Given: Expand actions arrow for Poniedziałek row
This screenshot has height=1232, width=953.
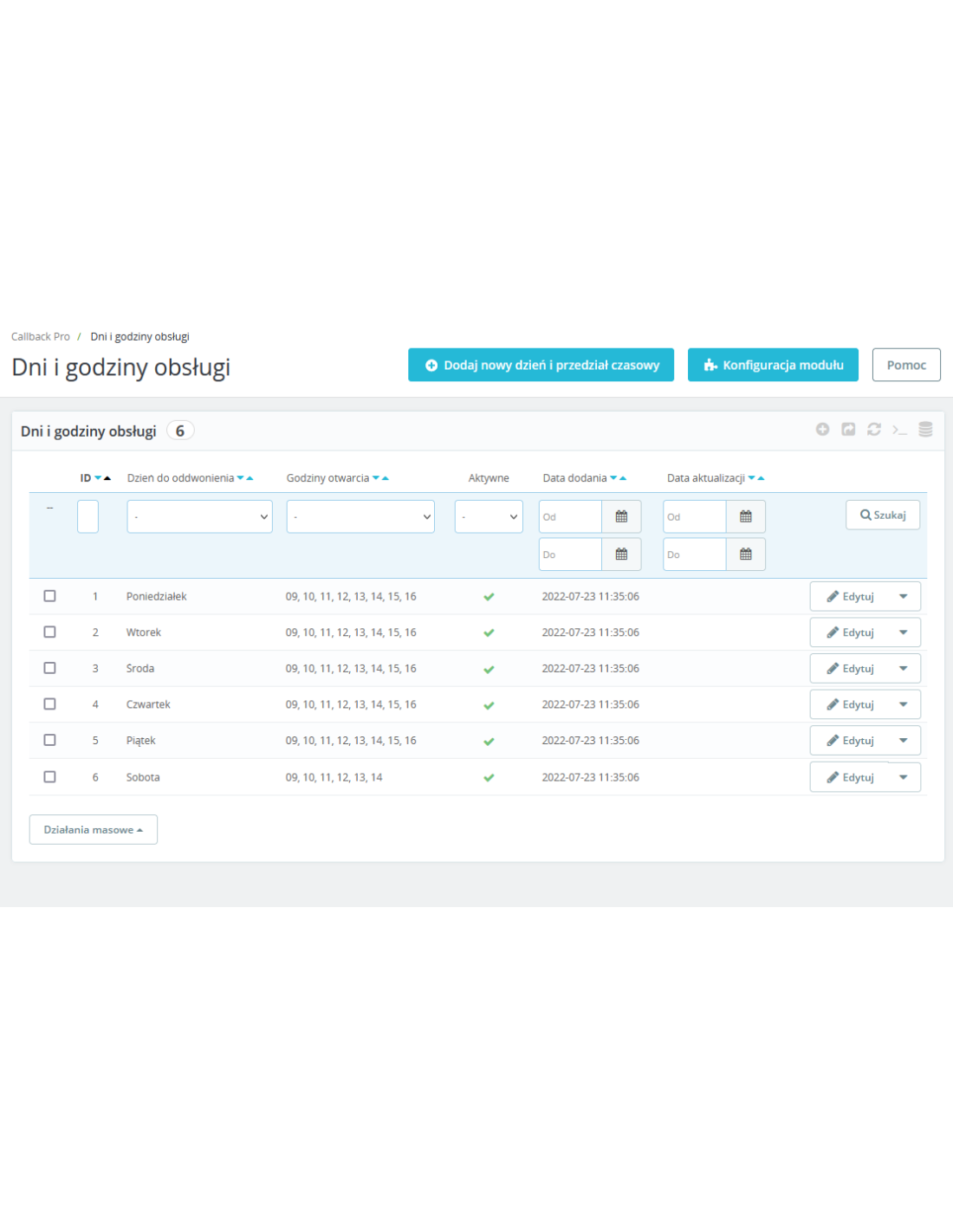Looking at the screenshot, I should point(904,597).
